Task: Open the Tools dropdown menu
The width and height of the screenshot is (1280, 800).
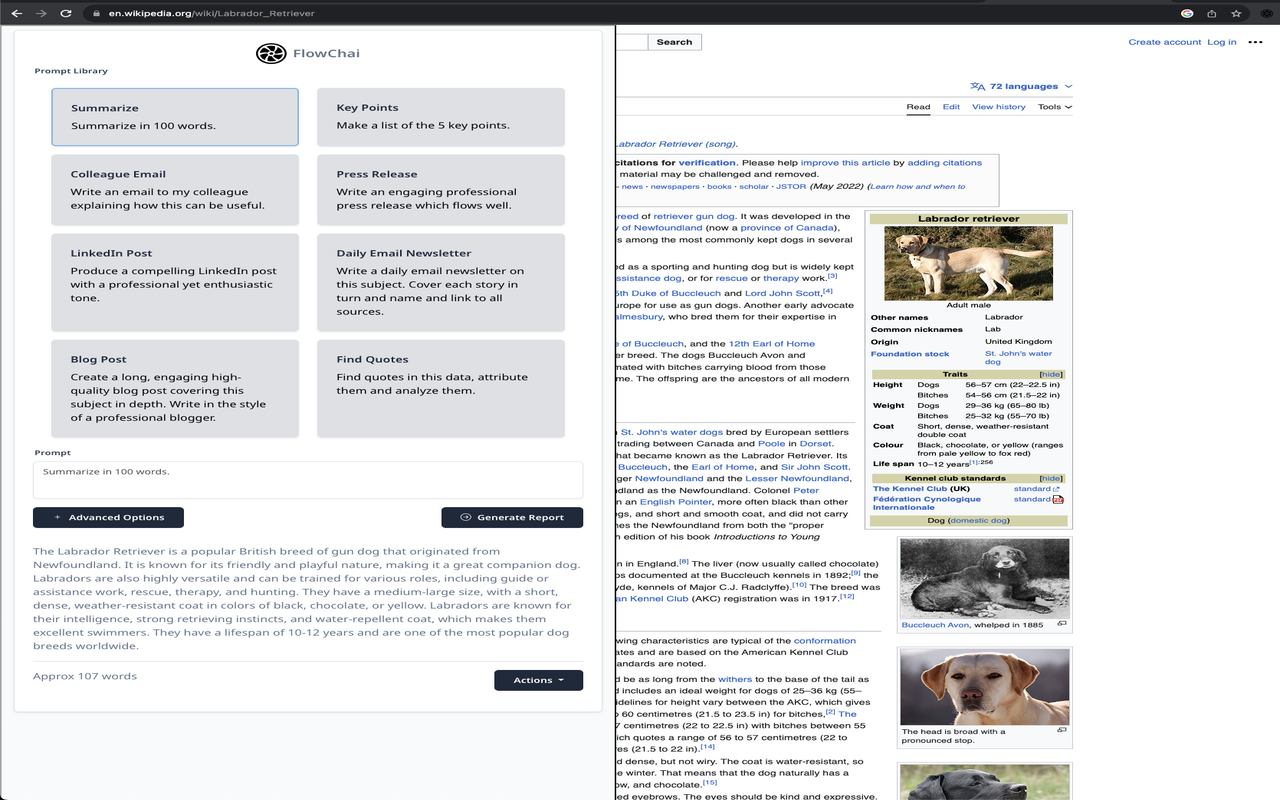Action: 1054,107
